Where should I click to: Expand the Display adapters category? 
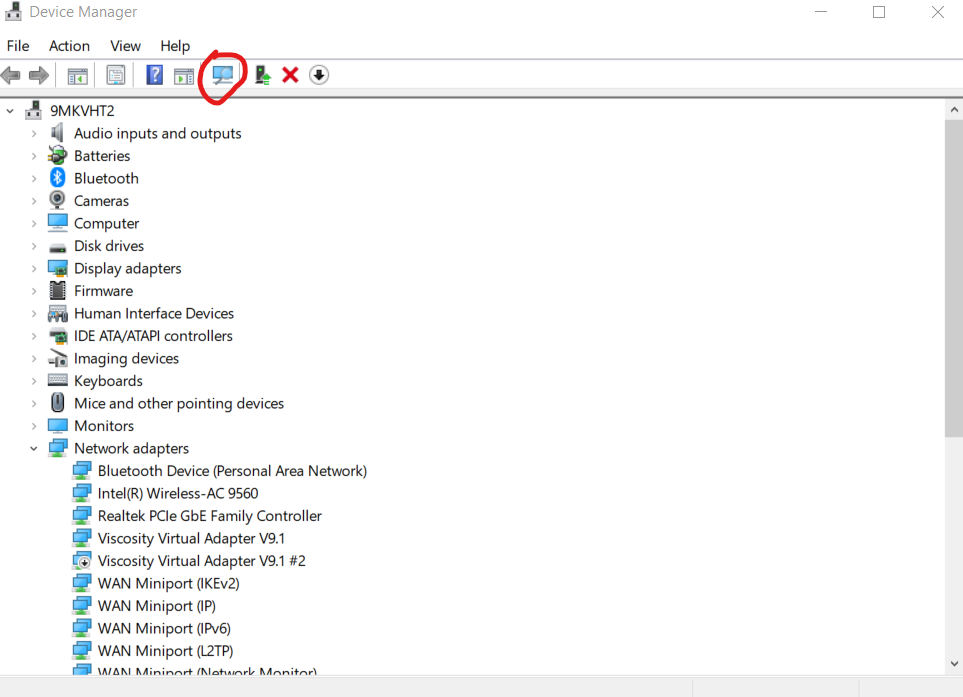click(34, 268)
